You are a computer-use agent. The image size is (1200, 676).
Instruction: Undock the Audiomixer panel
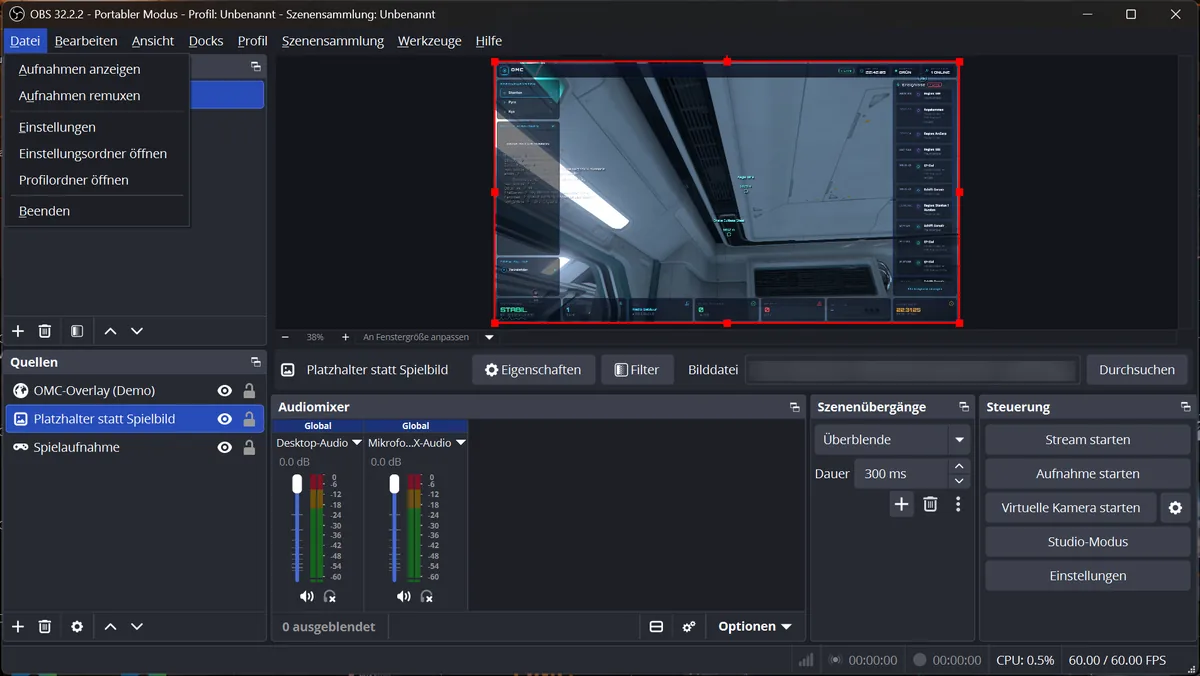click(x=795, y=407)
